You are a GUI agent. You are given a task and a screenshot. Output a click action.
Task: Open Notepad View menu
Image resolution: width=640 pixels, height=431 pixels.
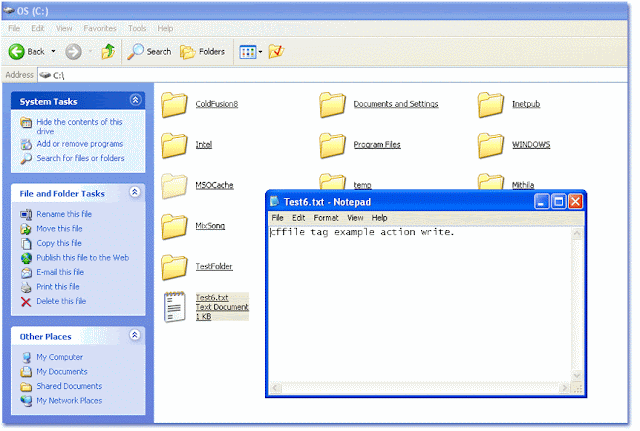pos(356,218)
